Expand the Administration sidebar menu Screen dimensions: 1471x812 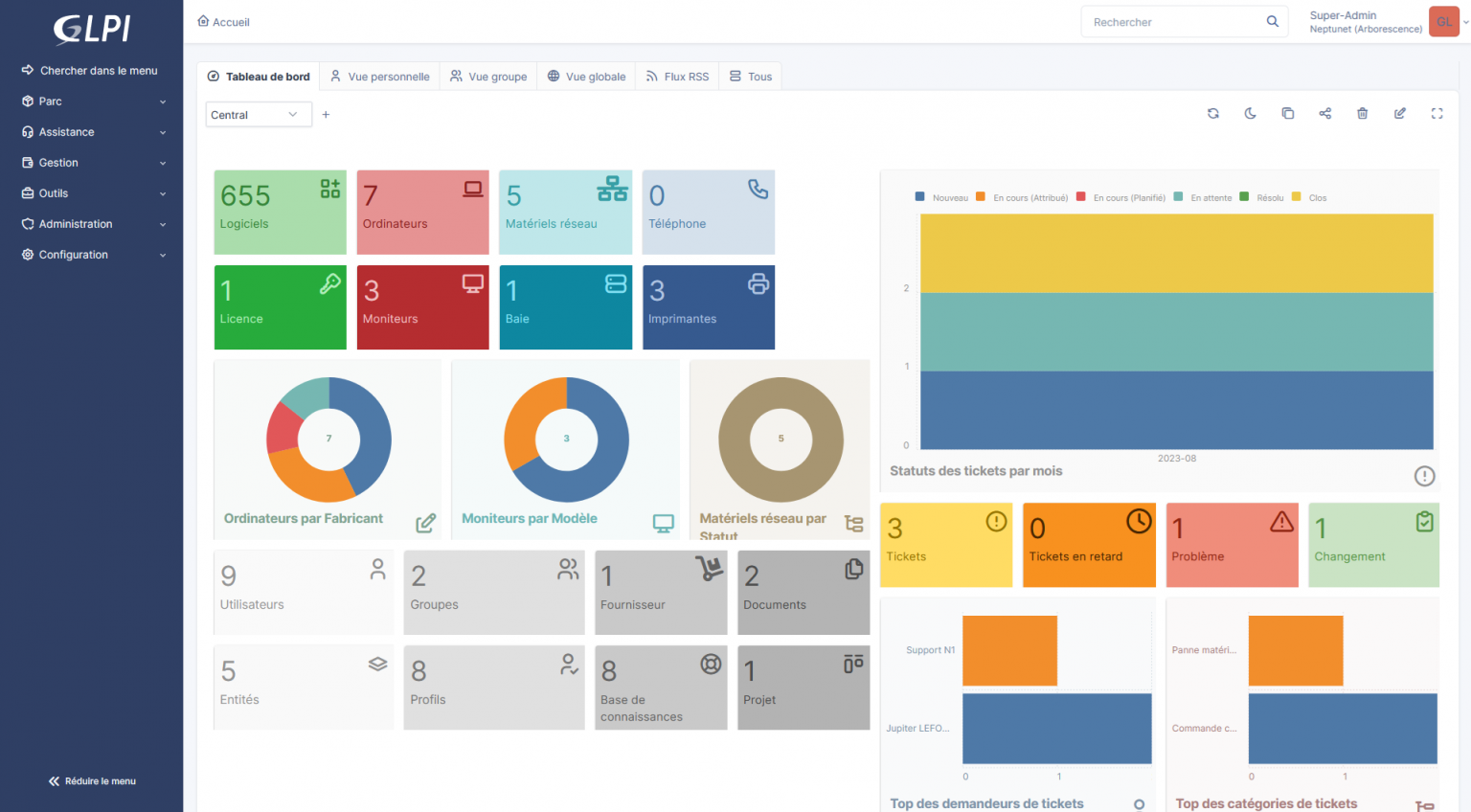(94, 224)
